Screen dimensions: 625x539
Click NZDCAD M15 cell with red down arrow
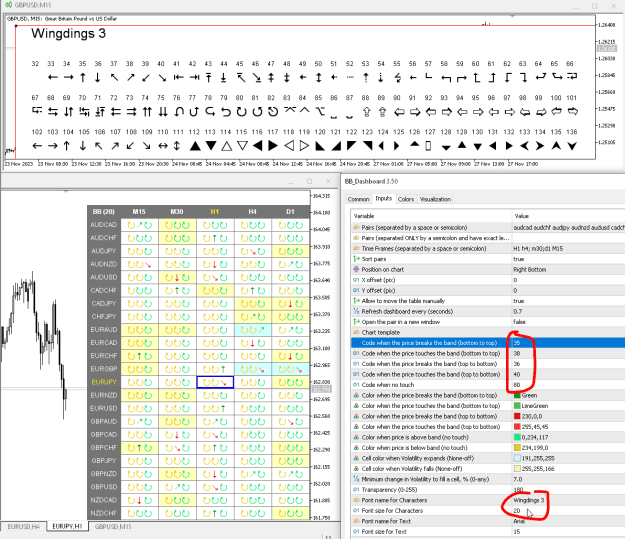(x=140, y=500)
